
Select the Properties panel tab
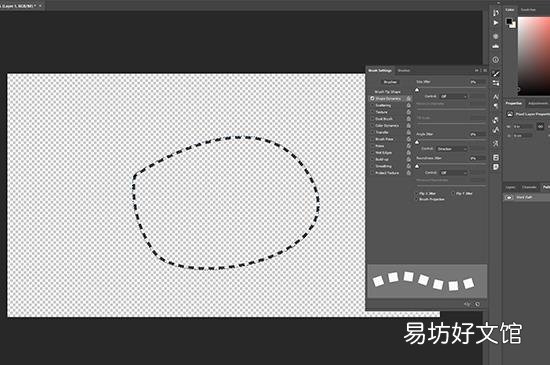[514, 103]
